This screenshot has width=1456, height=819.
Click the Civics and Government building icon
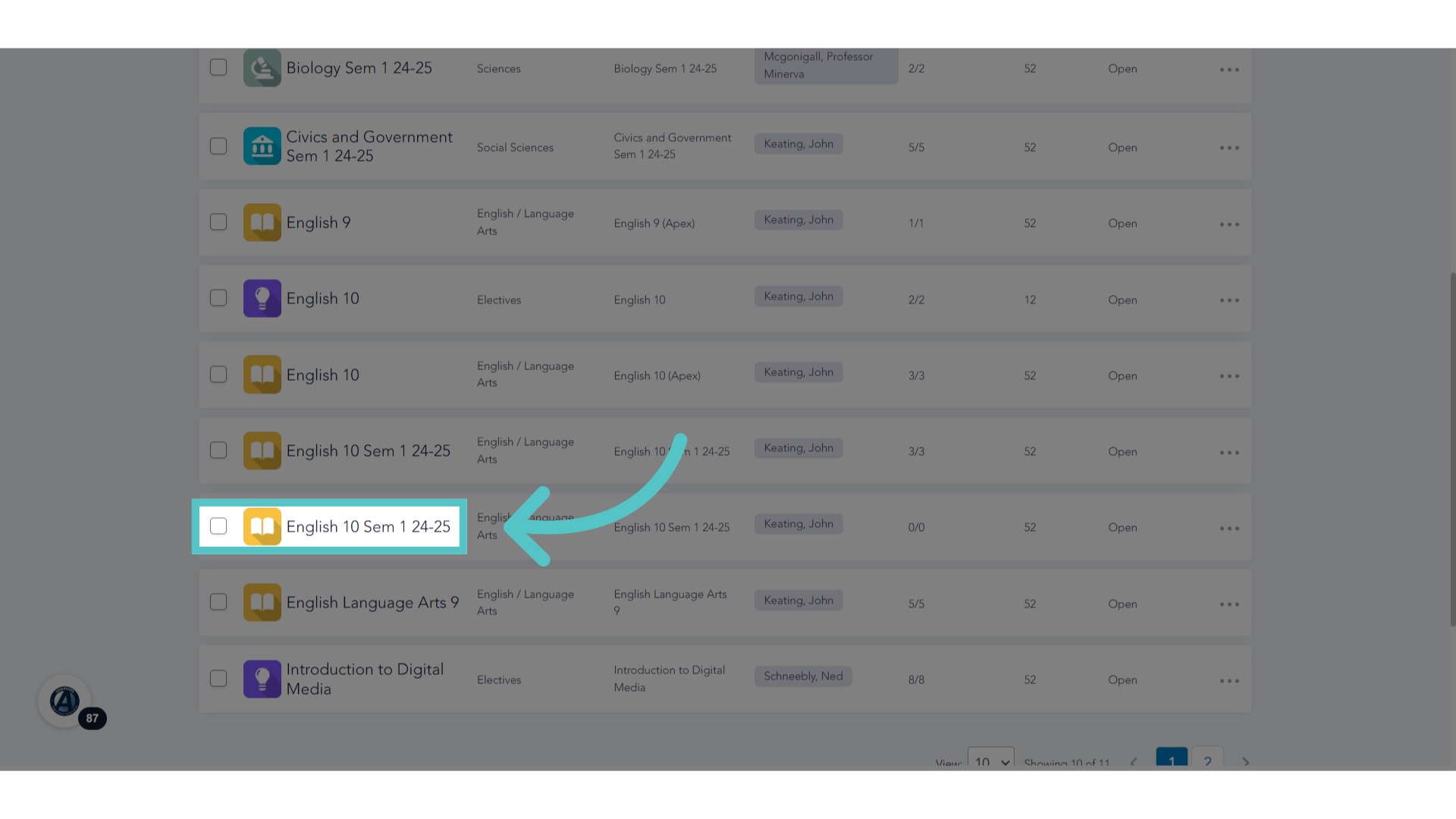click(x=262, y=146)
